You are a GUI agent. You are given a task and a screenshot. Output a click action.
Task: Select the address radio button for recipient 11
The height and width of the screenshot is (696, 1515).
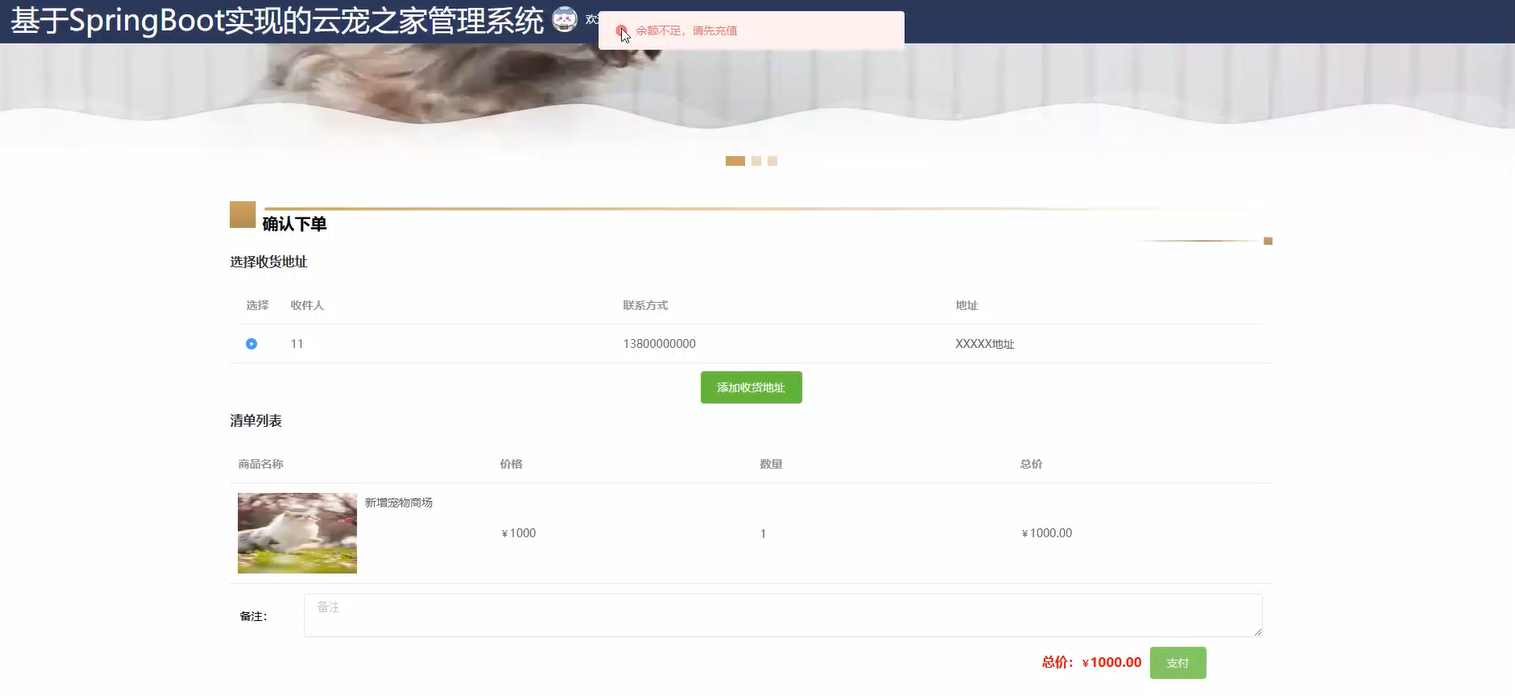251,344
